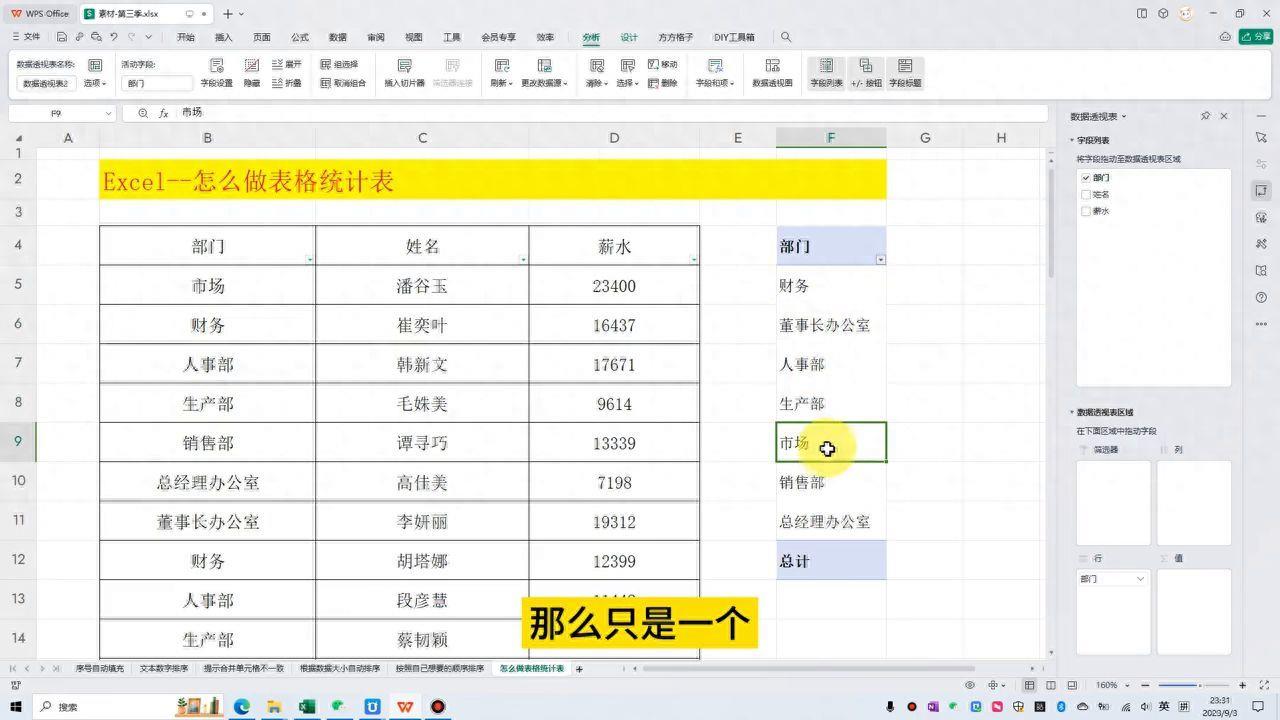Click the help question mark in right sidebar
1280x720 pixels.
tap(1261, 297)
